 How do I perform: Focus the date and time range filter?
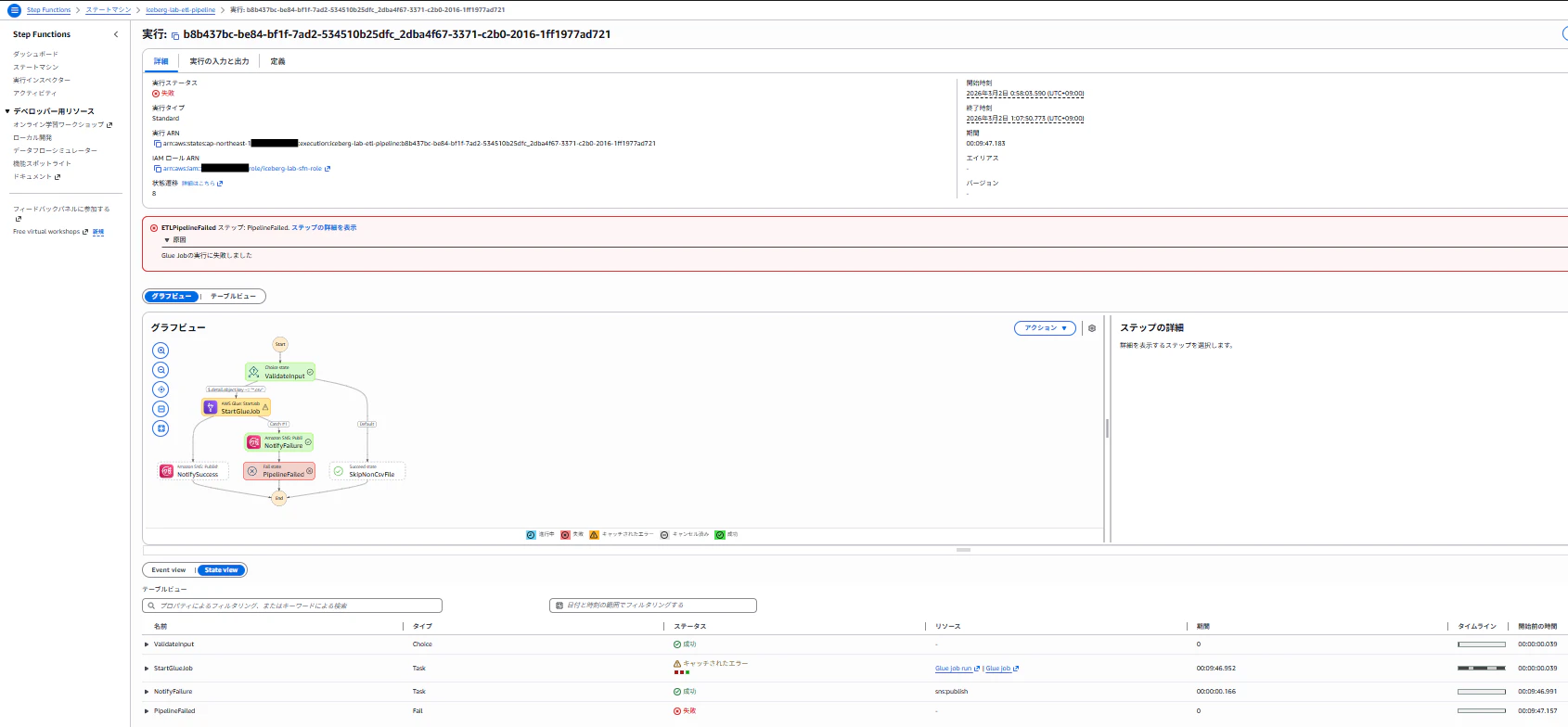(x=653, y=606)
